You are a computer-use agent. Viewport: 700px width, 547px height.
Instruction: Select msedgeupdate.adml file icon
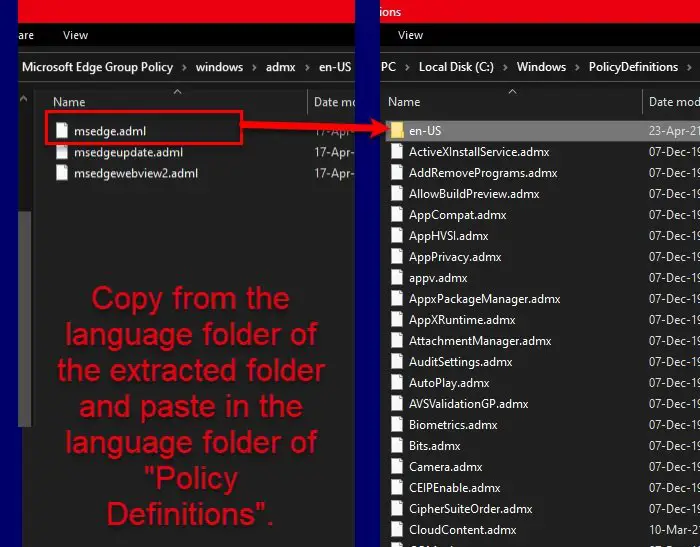click(62, 152)
